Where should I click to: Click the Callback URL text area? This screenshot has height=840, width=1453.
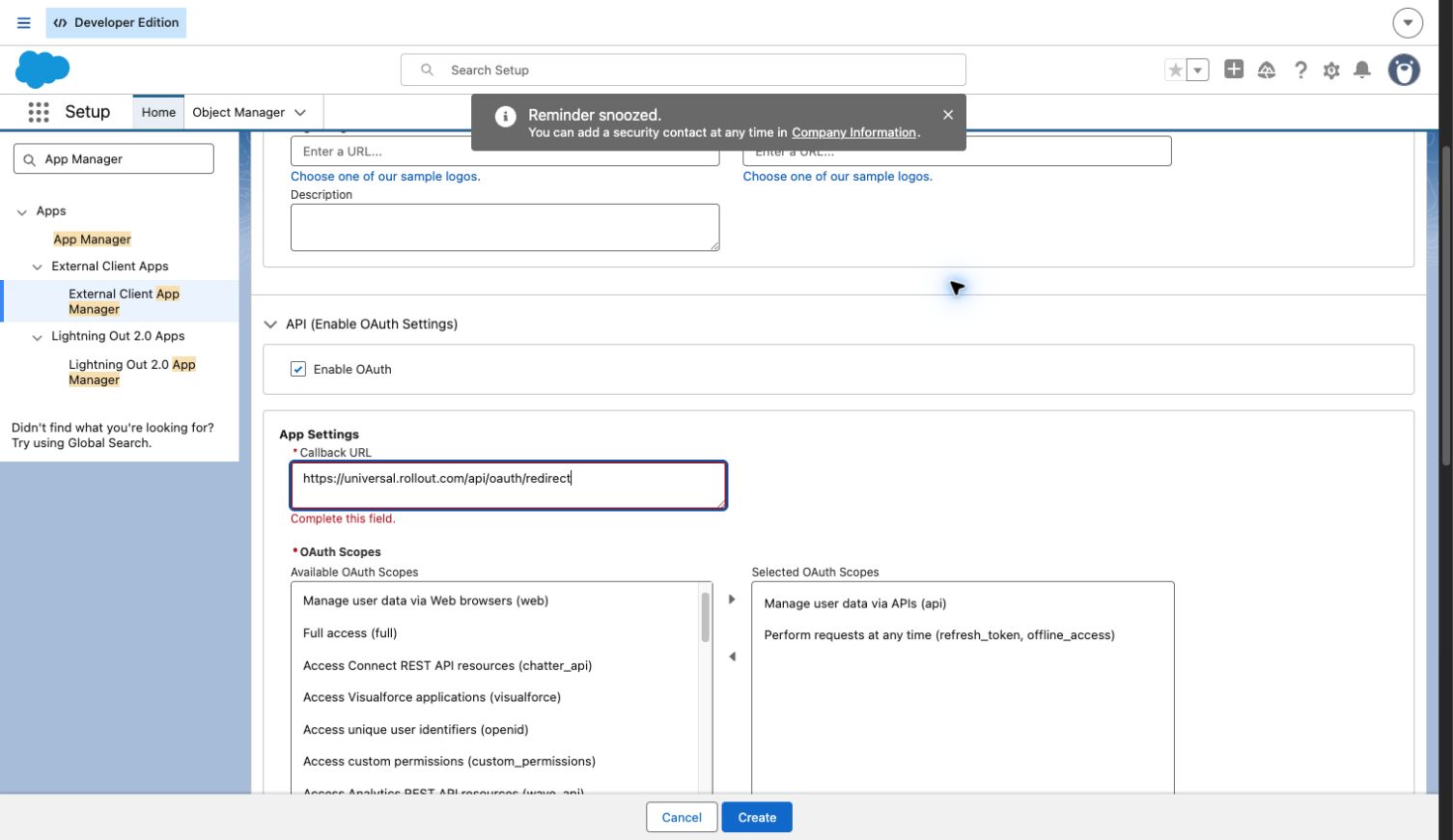[x=508, y=486]
